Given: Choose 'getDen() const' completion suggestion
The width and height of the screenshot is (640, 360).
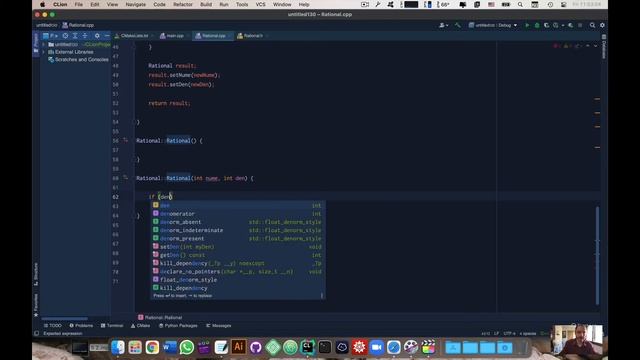Looking at the screenshot, I should [238, 255].
